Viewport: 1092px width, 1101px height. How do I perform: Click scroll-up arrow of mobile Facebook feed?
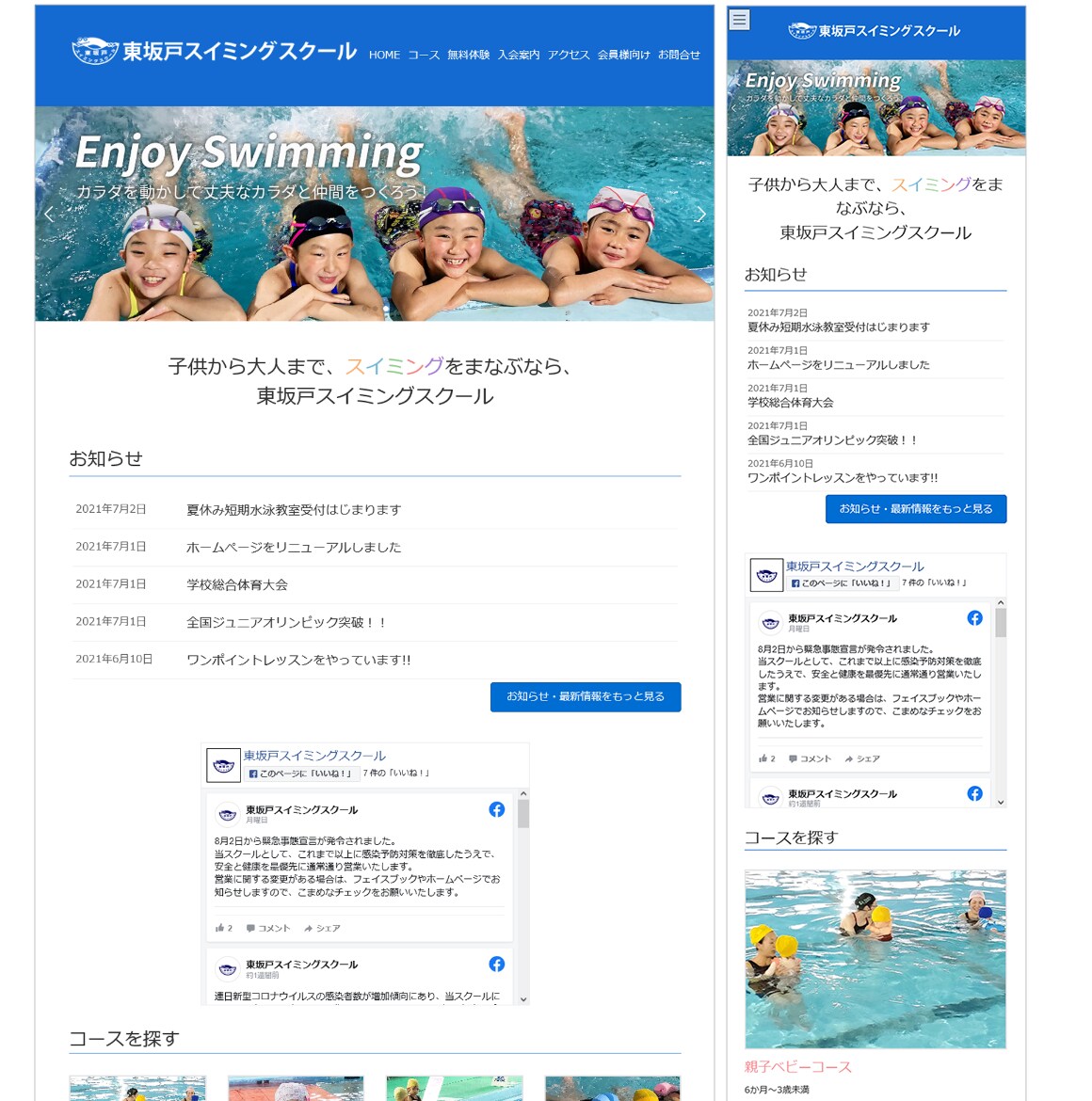(x=1001, y=602)
